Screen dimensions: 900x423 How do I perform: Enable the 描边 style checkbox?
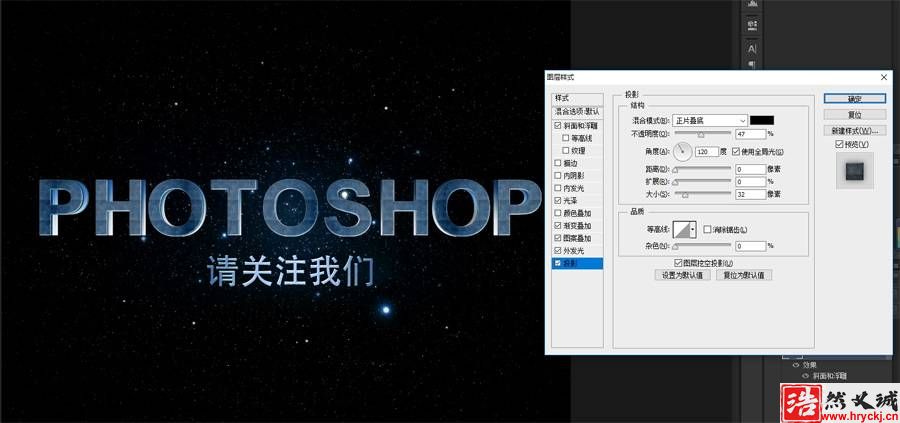pos(558,163)
